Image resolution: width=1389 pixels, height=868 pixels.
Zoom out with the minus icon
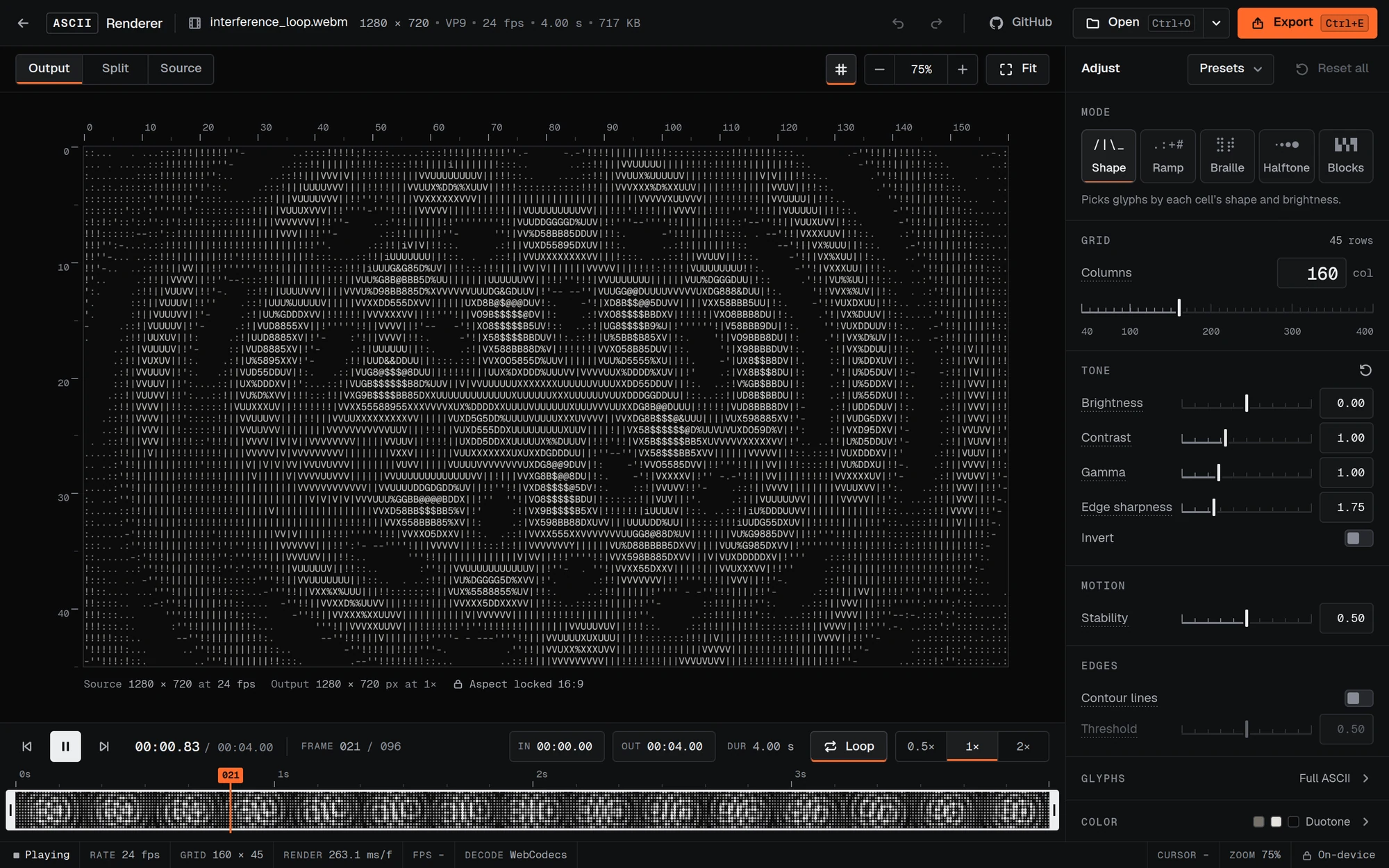(879, 69)
